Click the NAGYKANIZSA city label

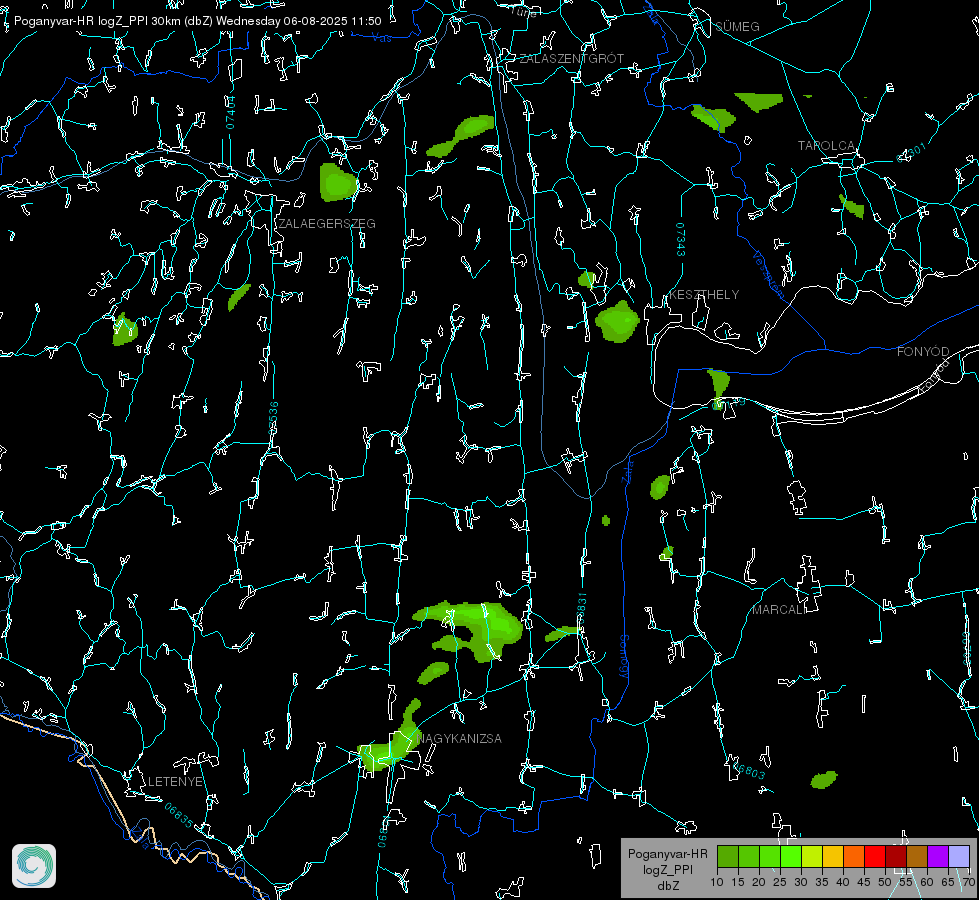(x=459, y=739)
